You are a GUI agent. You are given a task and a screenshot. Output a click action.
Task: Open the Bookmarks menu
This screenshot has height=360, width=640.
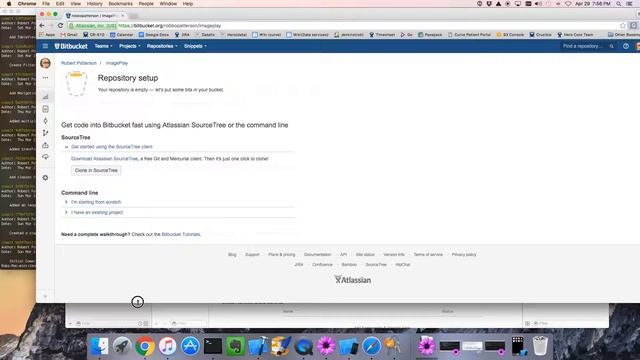click(120, 4)
